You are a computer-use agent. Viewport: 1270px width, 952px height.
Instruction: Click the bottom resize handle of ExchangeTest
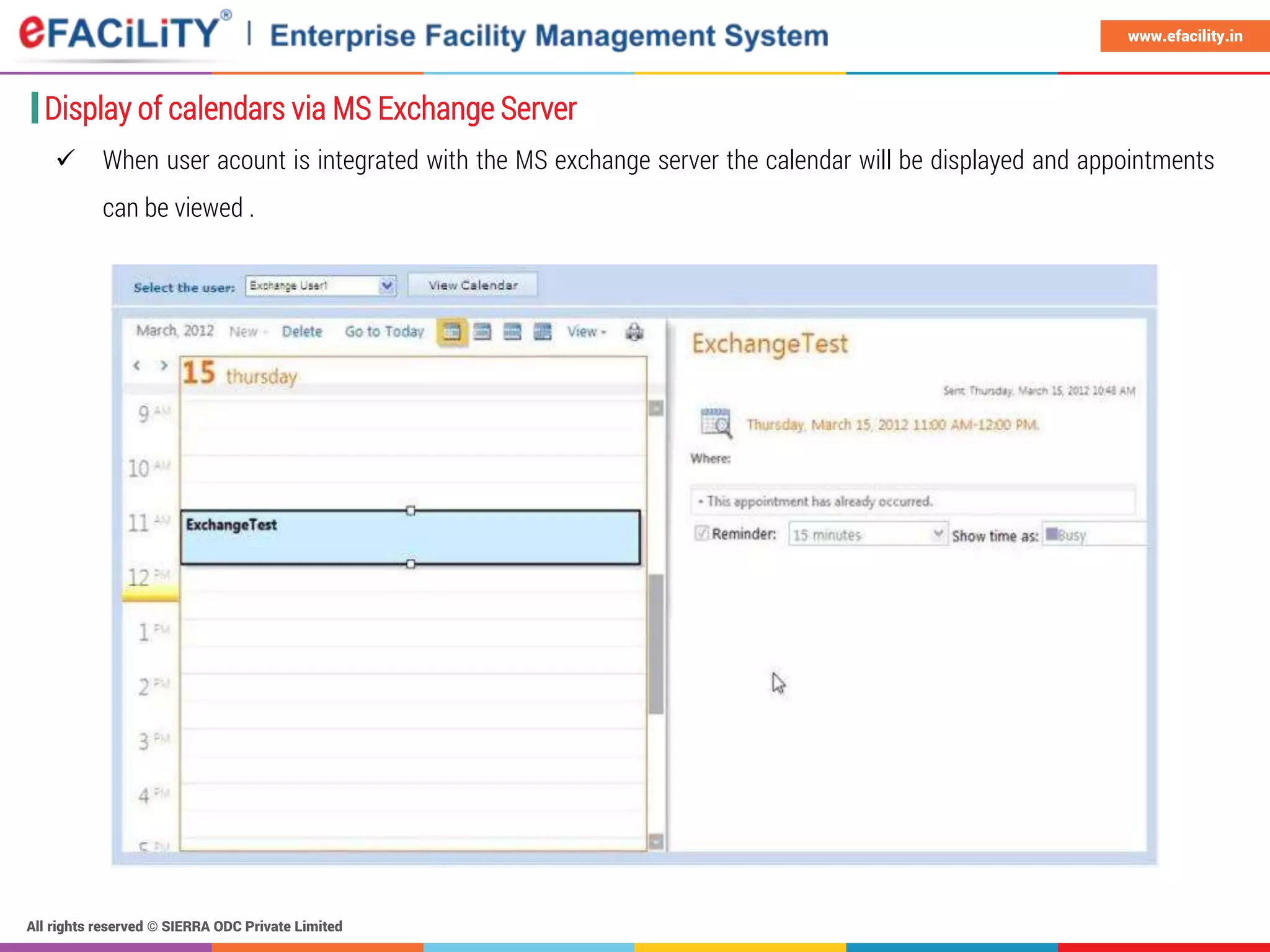(411, 564)
